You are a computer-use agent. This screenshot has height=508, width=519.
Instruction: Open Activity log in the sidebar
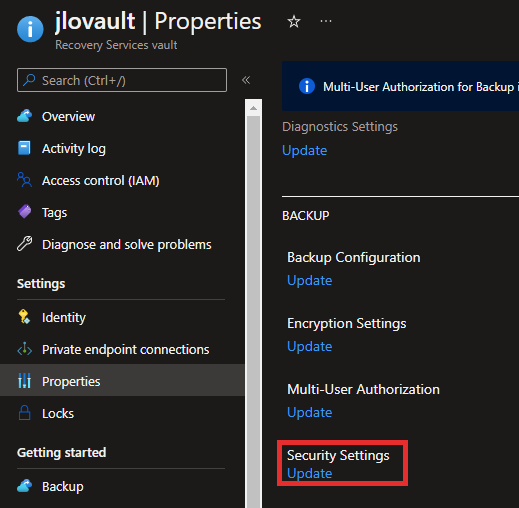pyautogui.click(x=122, y=149)
